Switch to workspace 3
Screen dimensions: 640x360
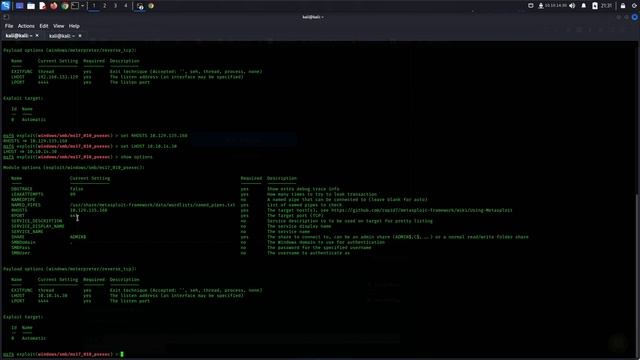[115, 6]
